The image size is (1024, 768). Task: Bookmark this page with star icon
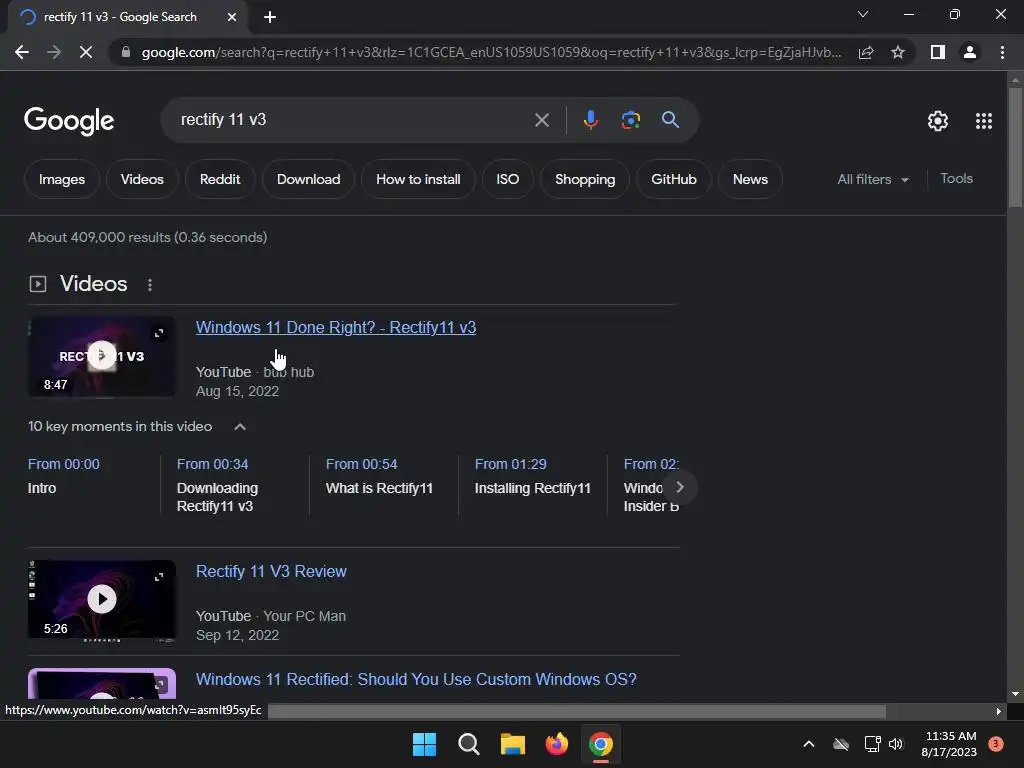(898, 52)
